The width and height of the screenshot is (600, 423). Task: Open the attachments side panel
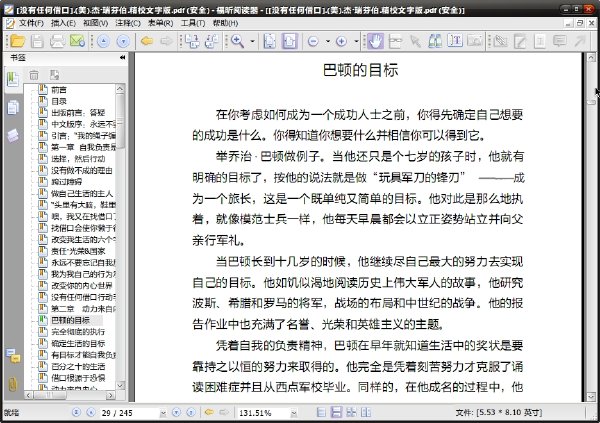pyautogui.click(x=13, y=384)
